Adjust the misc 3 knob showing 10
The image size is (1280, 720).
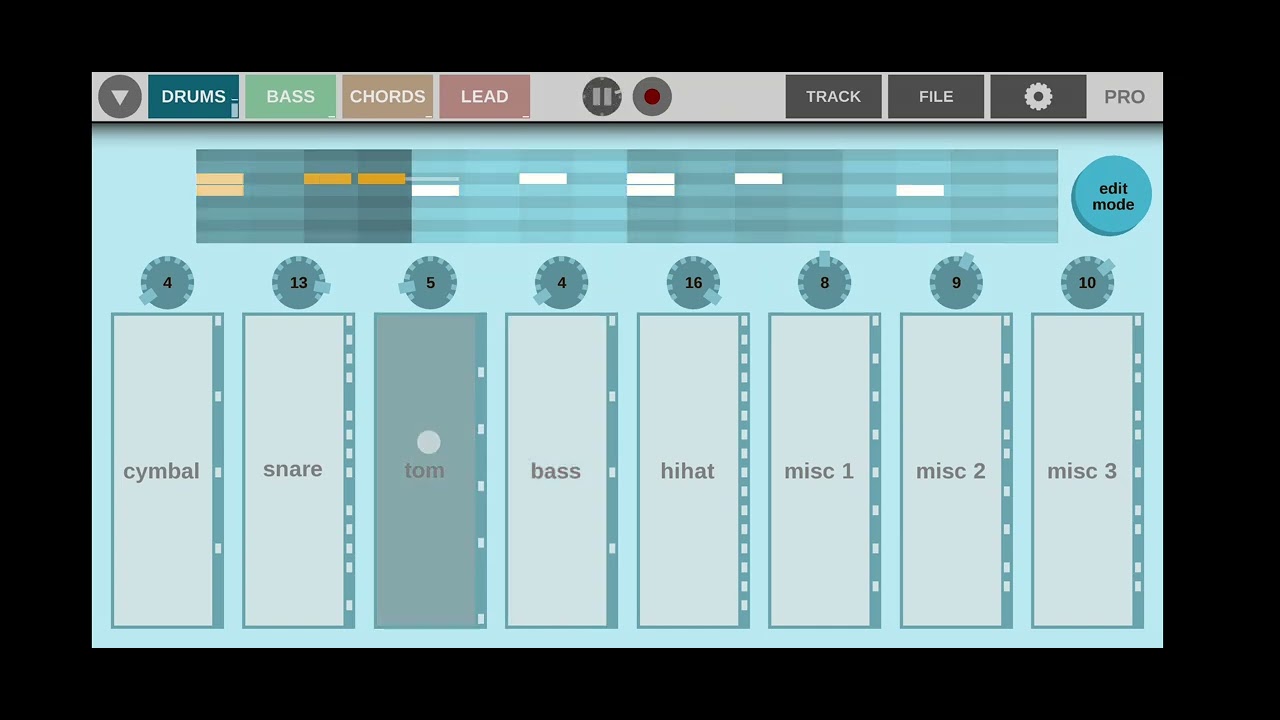[x=1088, y=283]
